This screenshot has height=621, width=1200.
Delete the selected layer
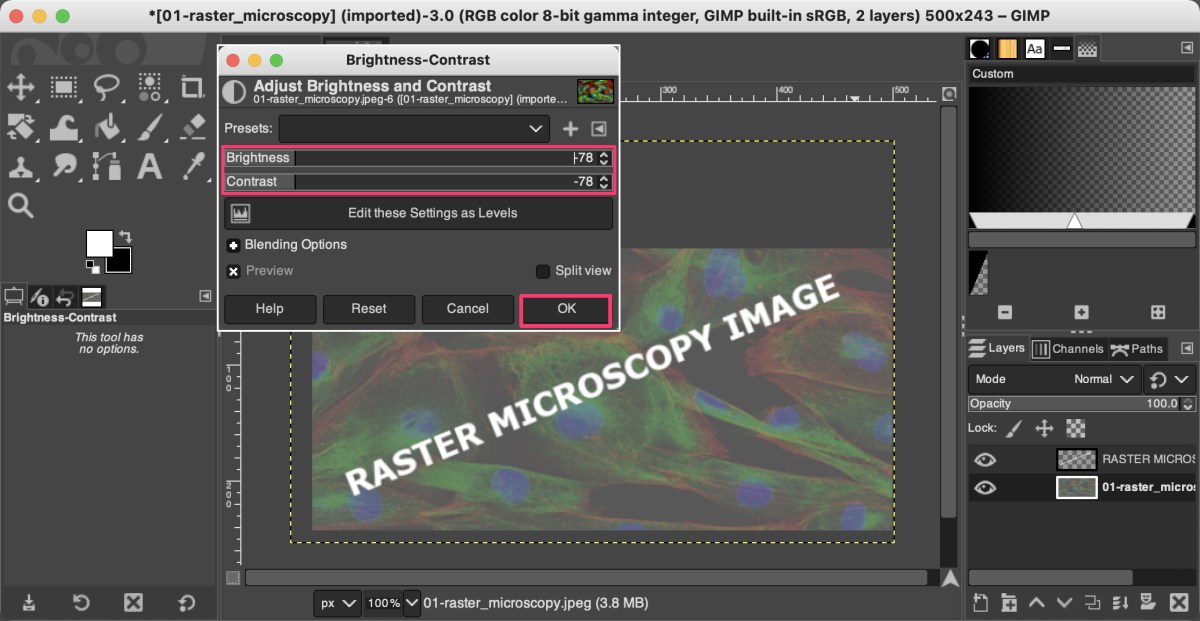click(1178, 602)
